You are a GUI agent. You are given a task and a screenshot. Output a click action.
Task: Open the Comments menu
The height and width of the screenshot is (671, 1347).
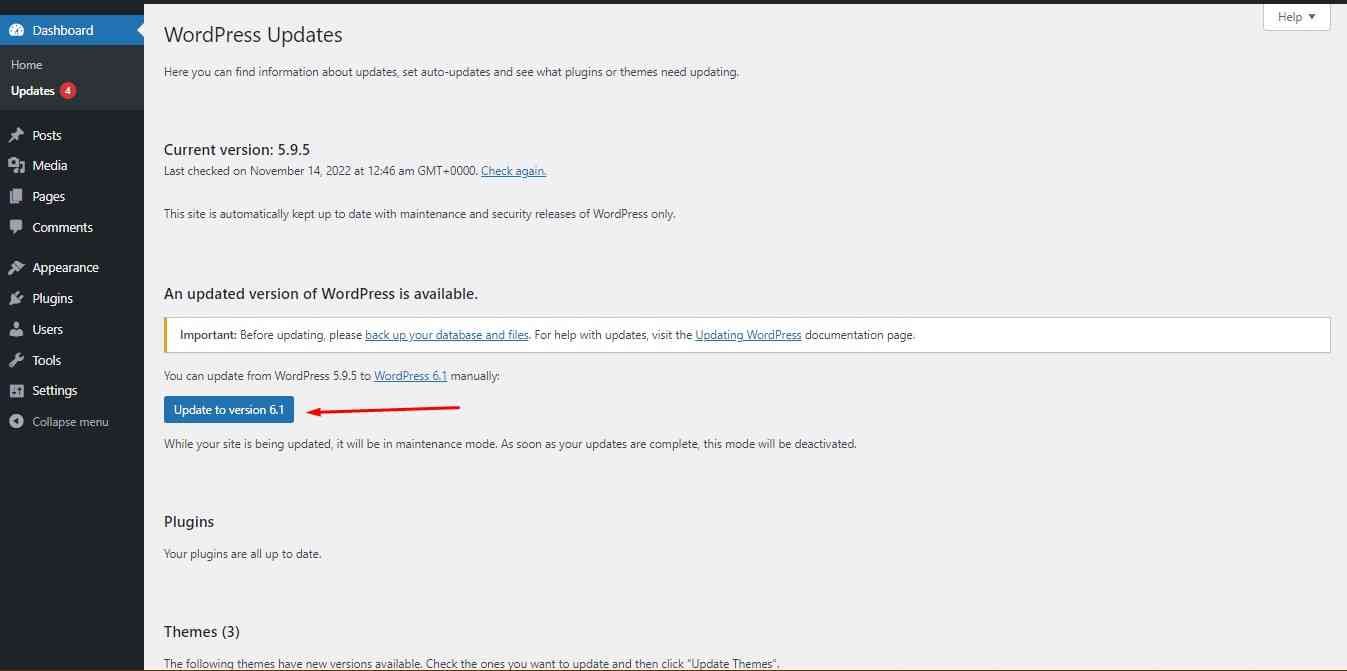[72, 227]
